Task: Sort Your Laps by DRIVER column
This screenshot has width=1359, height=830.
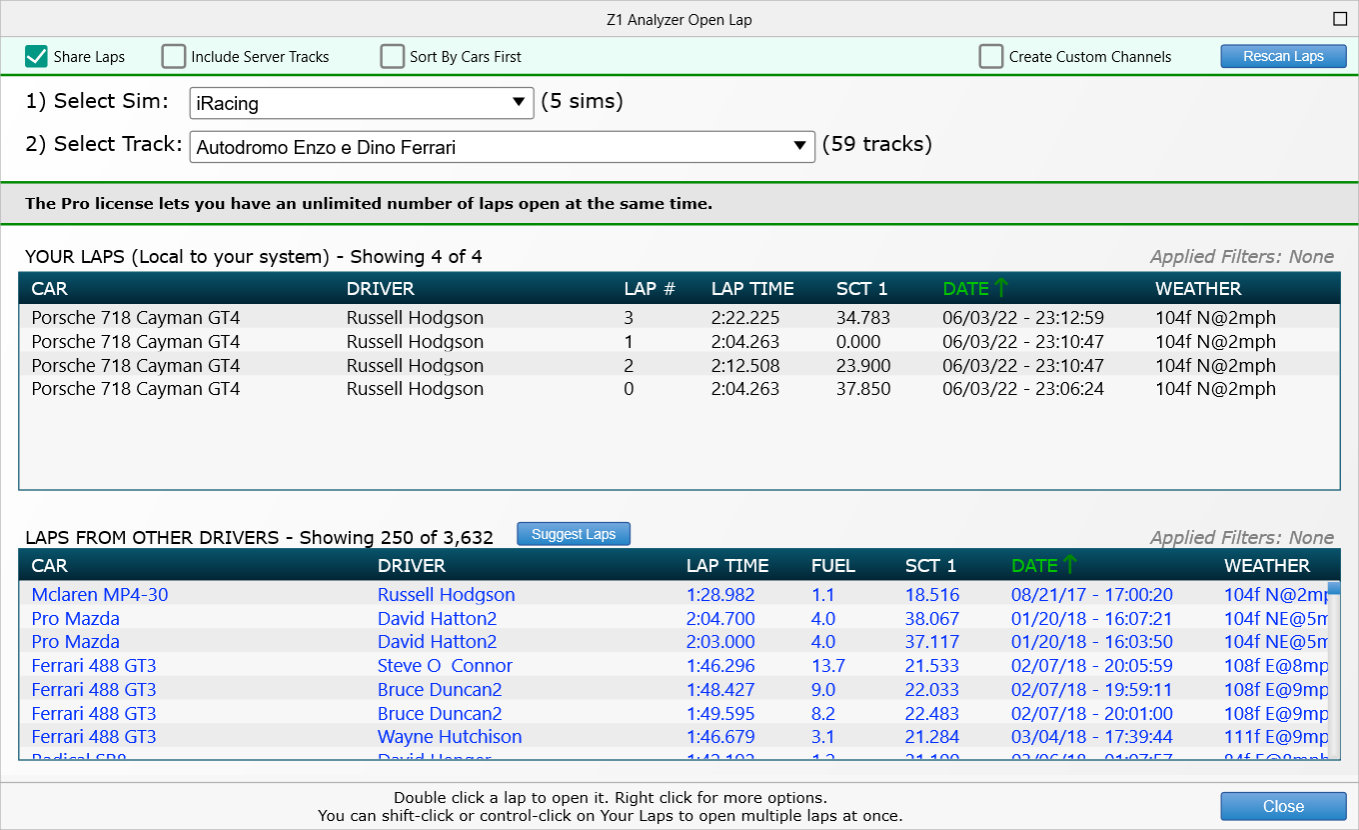Action: tap(380, 289)
